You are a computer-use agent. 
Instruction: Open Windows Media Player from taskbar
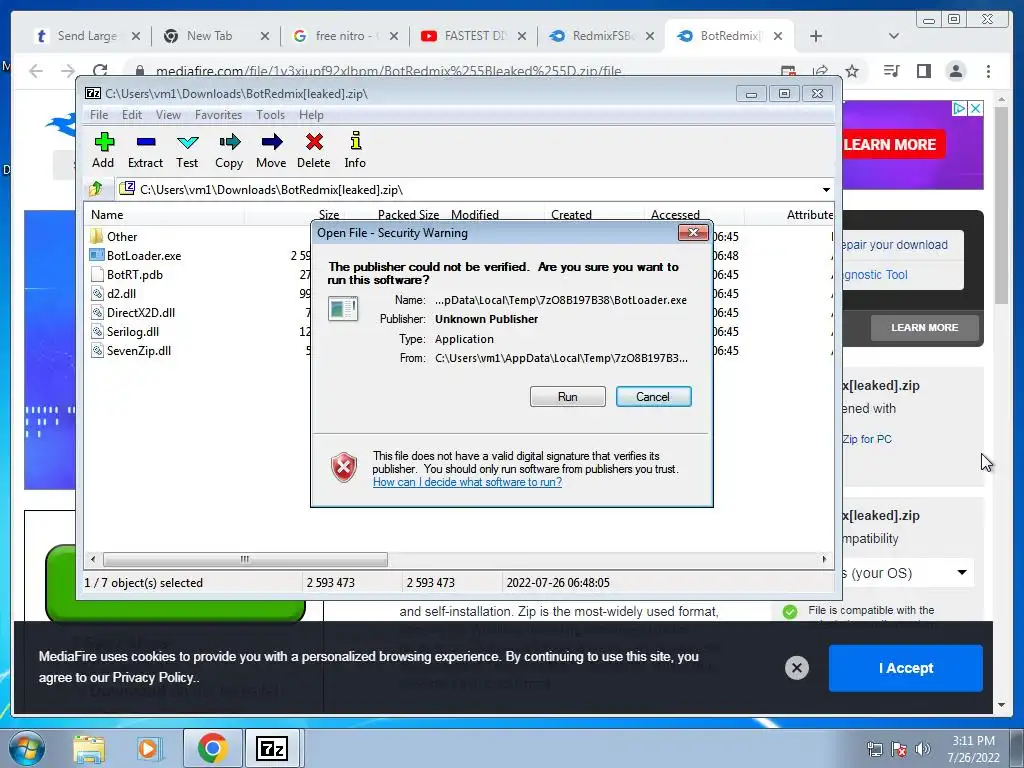[149, 748]
